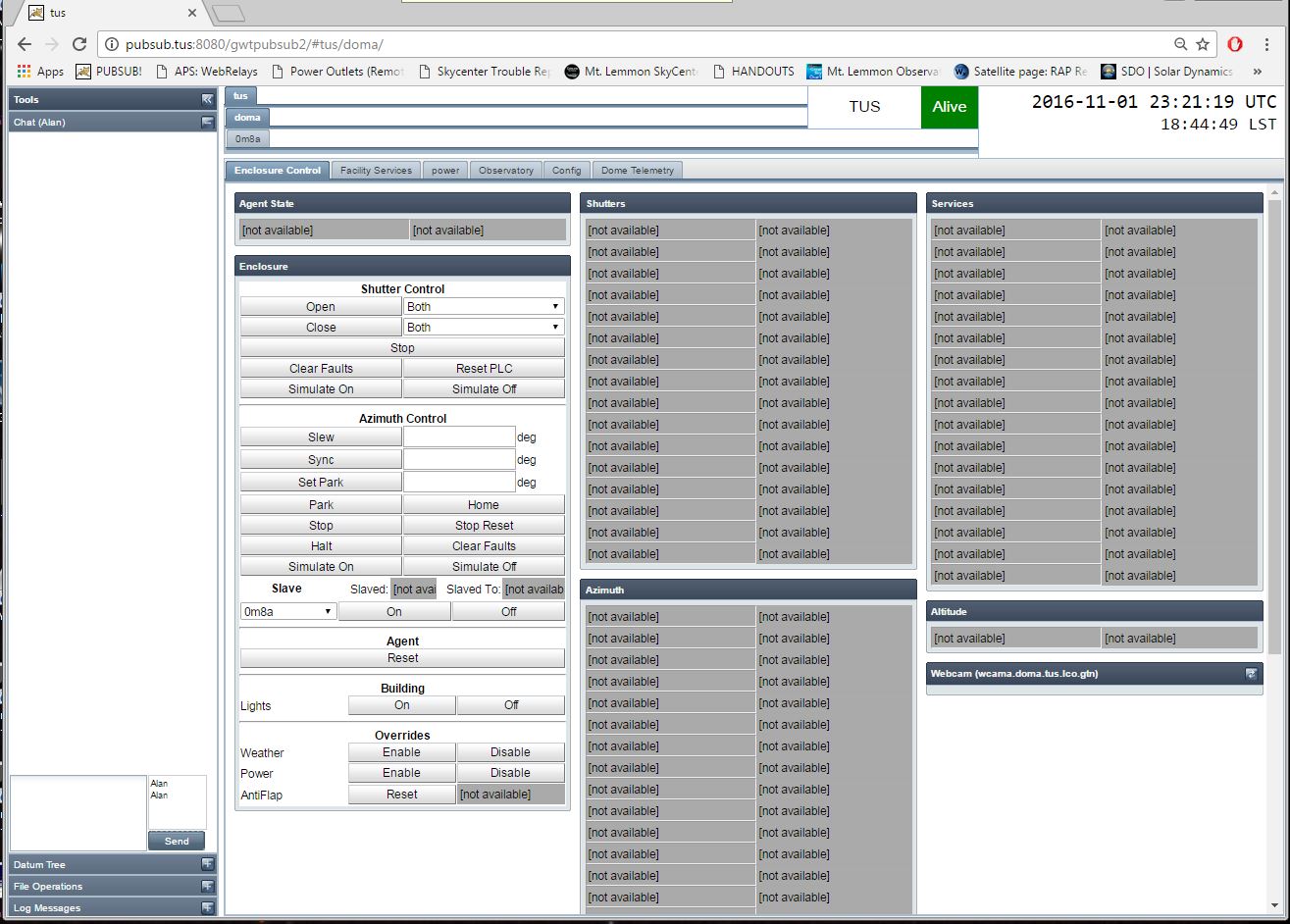Image resolution: width=1290 pixels, height=924 pixels.
Task: Switch to the Facility Services tab
Action: [x=376, y=171]
